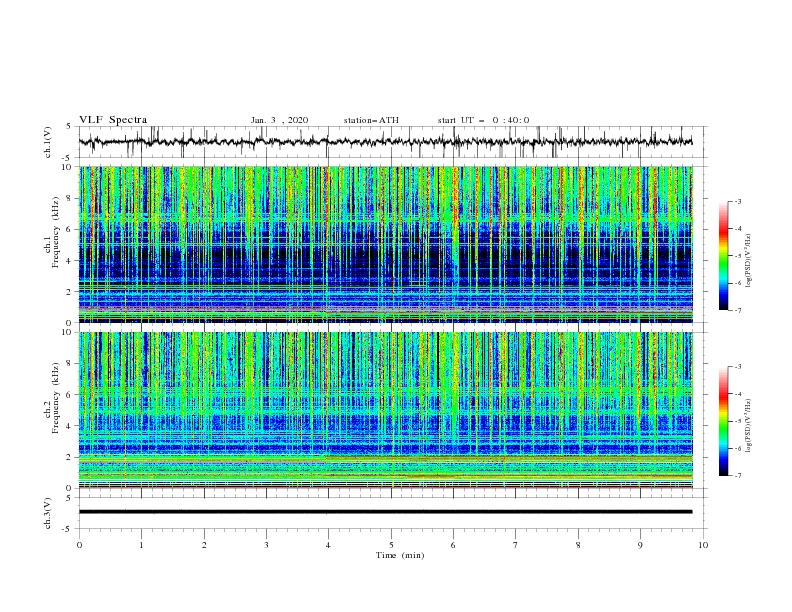
Task: Click the "-4" label on ch.2 color bar
Action: pyautogui.click(x=738, y=394)
